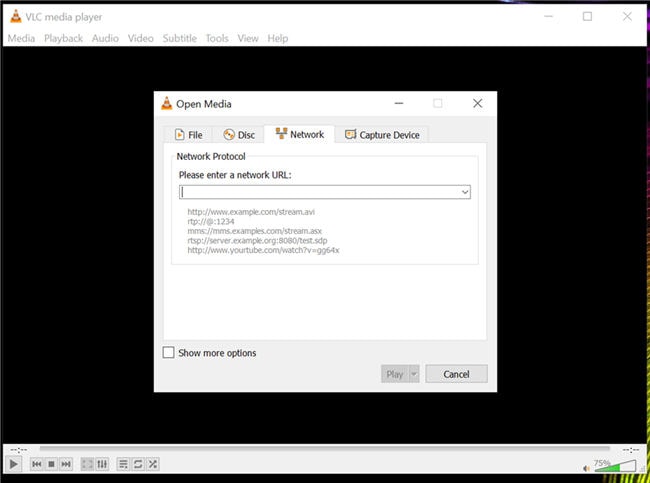The width and height of the screenshot is (650, 483).
Task: Click Cancel in Open Media dialog
Action: pyautogui.click(x=456, y=374)
